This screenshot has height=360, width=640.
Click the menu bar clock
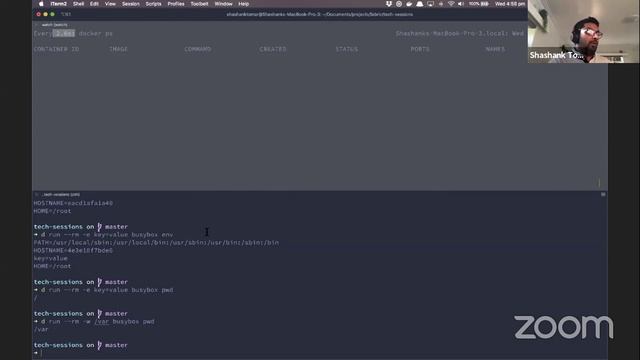[x=510, y=4]
